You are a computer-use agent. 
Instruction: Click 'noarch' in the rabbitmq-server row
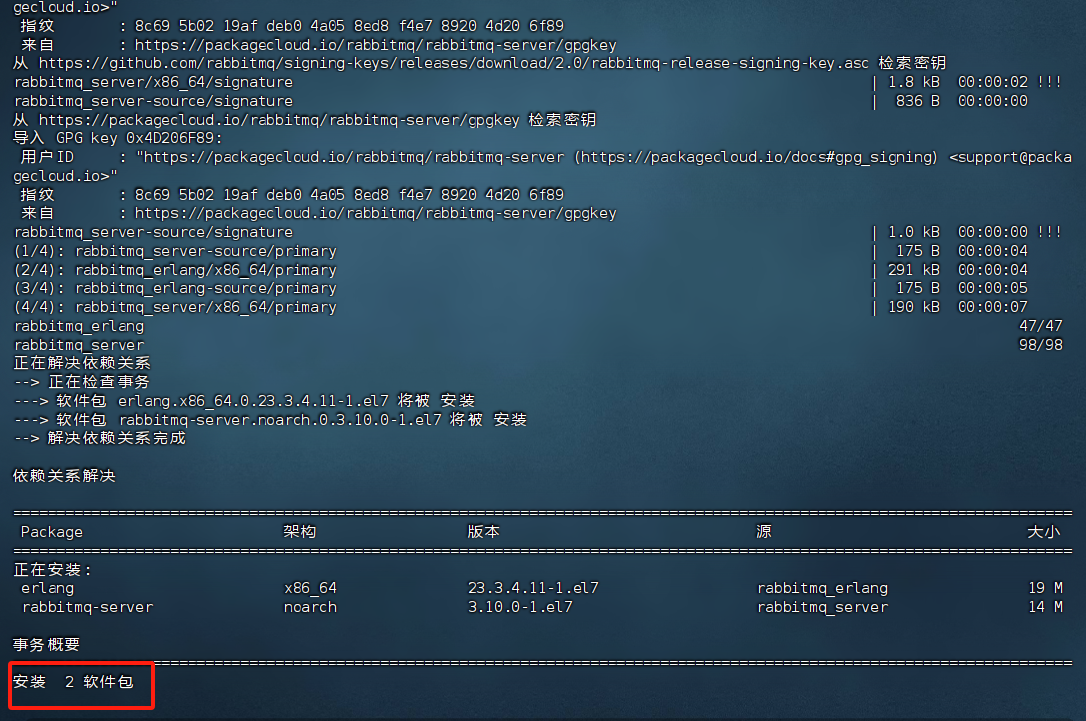[310, 607]
